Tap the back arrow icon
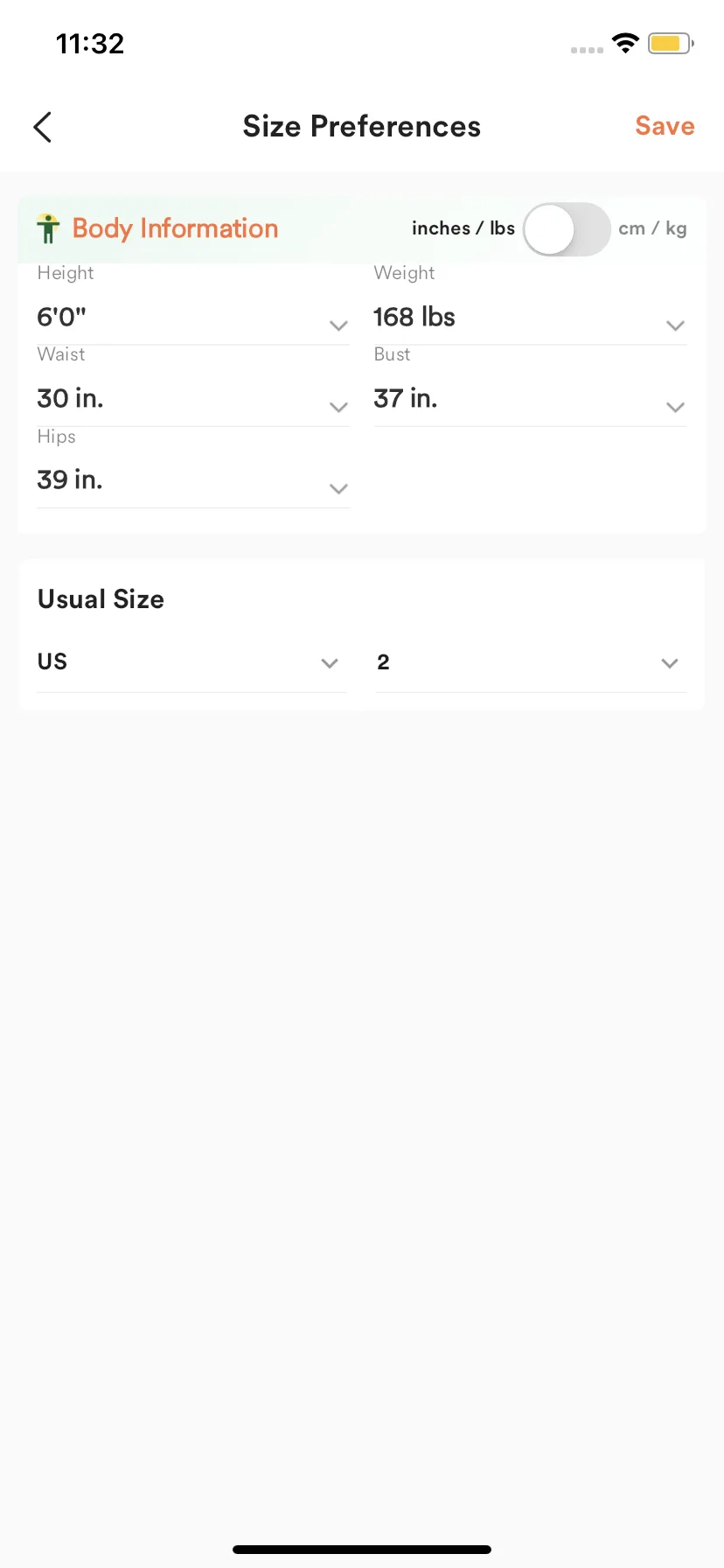The image size is (724, 1568). (43, 127)
